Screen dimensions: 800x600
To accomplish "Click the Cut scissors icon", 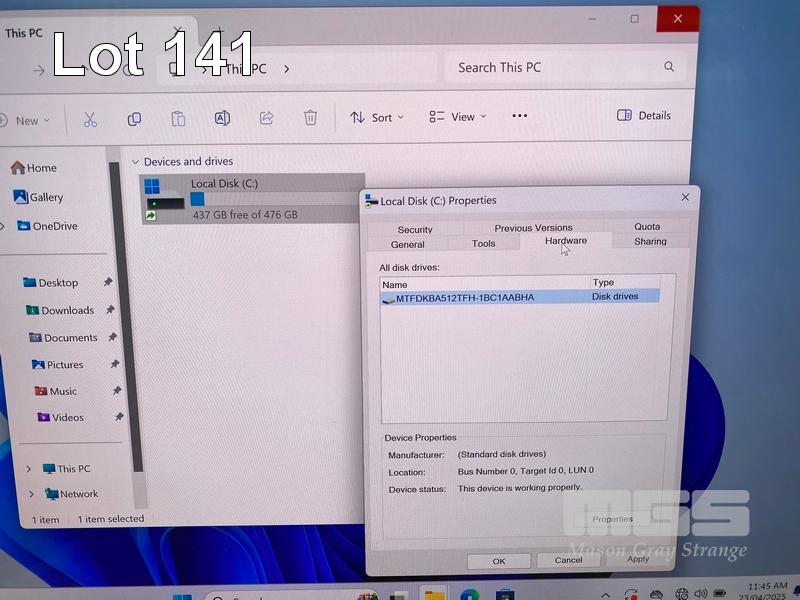I will pyautogui.click(x=90, y=119).
